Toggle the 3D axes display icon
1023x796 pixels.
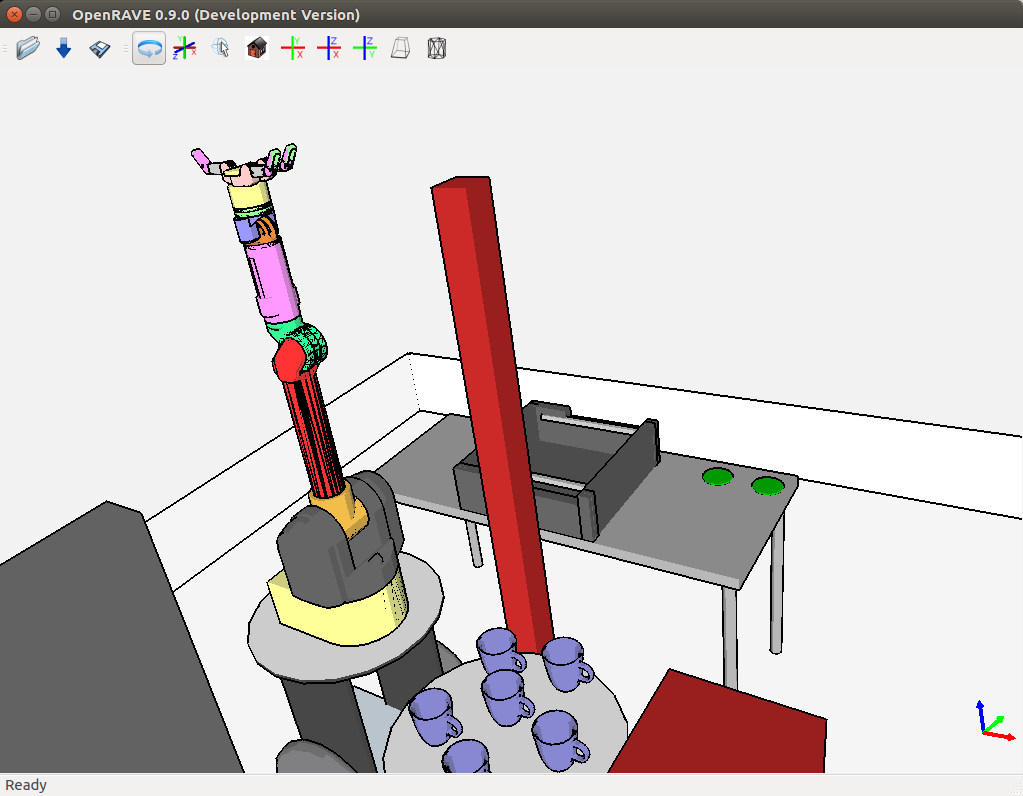184,48
